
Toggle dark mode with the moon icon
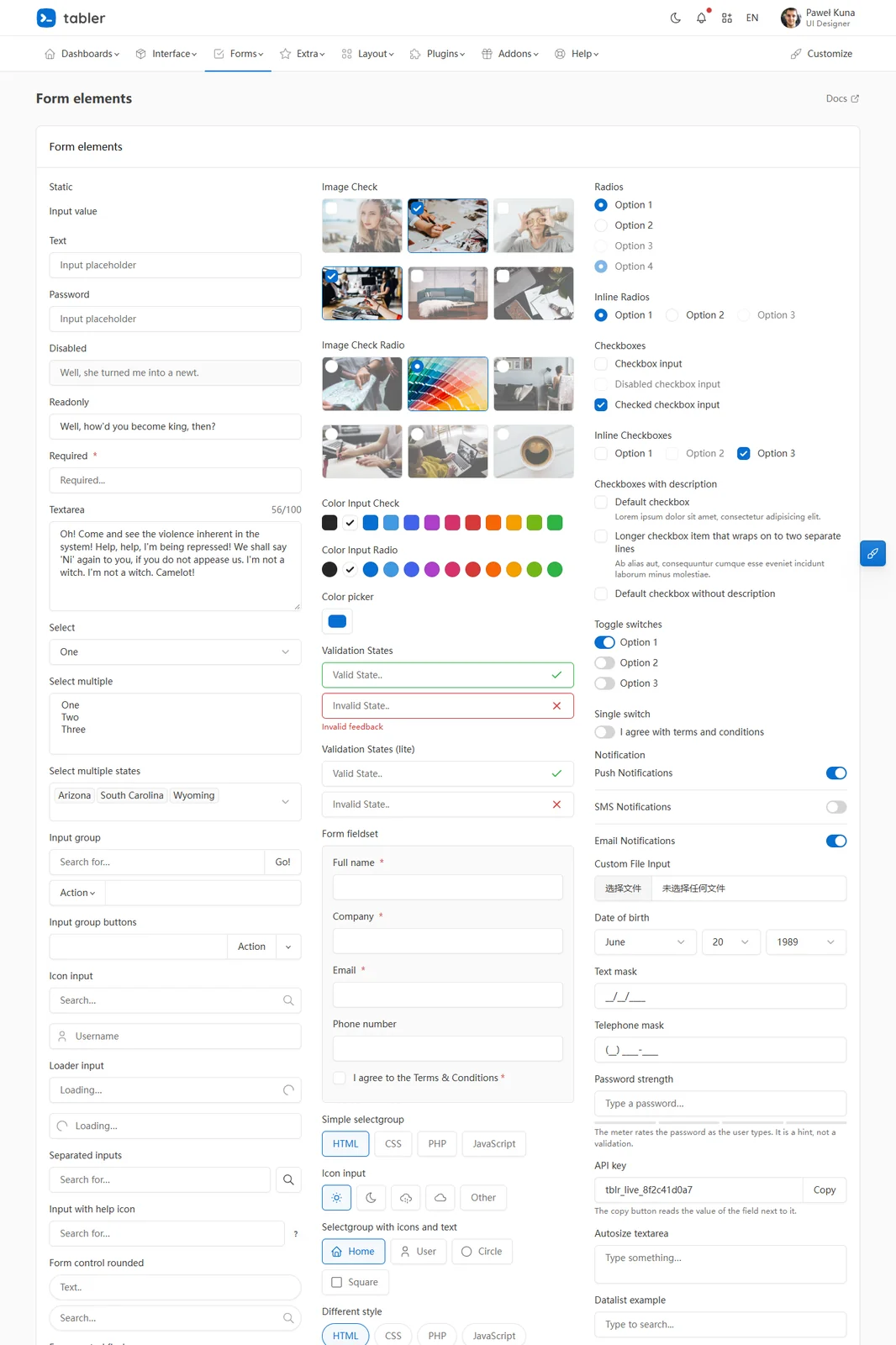[x=675, y=18]
